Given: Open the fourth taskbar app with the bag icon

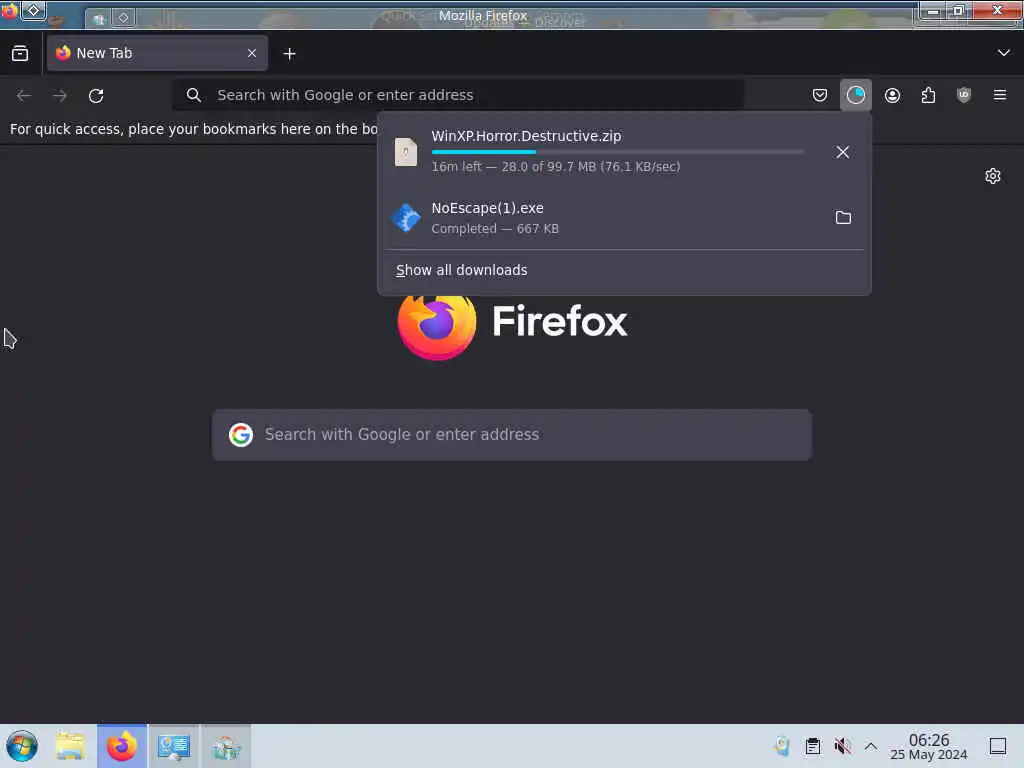Looking at the screenshot, I should (226, 746).
